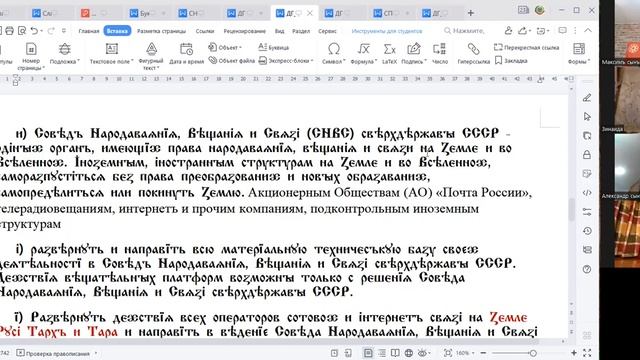Click the zoom slider handle

[x=533, y=353]
